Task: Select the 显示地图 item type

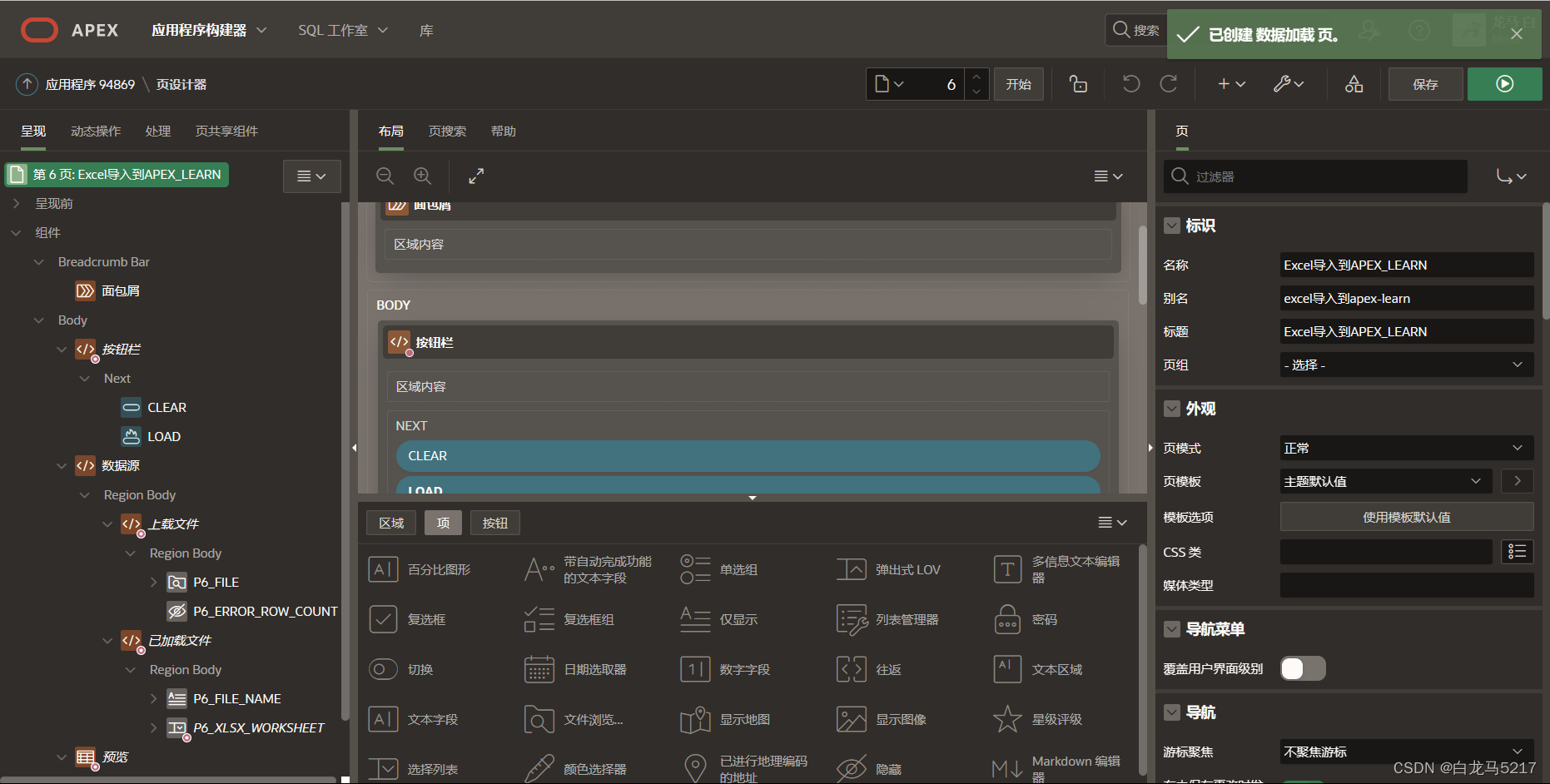Action: [x=725, y=719]
